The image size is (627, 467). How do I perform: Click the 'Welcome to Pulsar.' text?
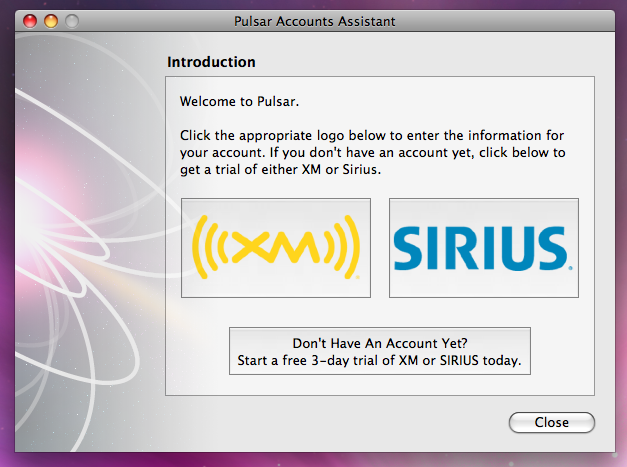[239, 101]
